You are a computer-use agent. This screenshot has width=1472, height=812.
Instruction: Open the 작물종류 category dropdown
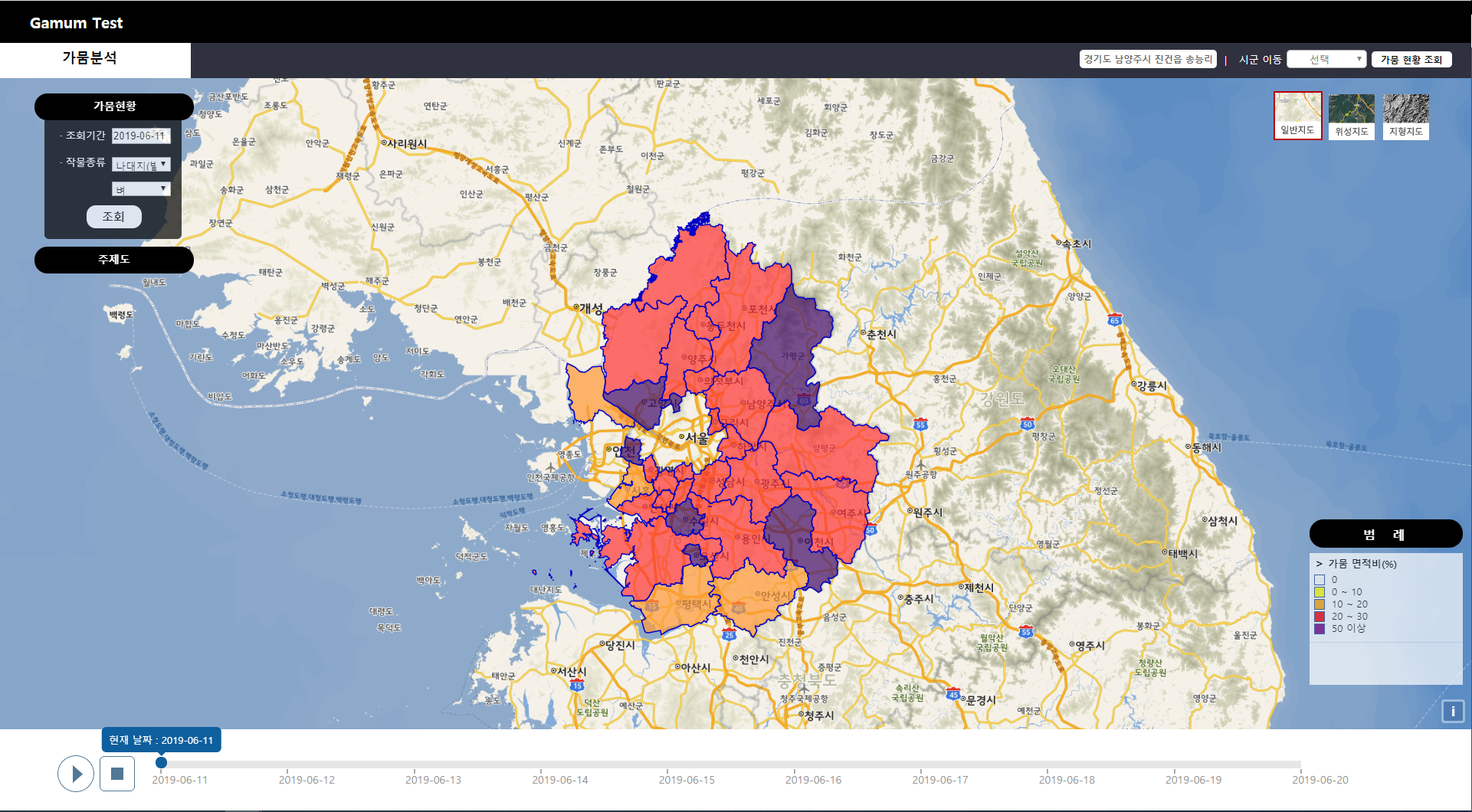[x=141, y=165]
